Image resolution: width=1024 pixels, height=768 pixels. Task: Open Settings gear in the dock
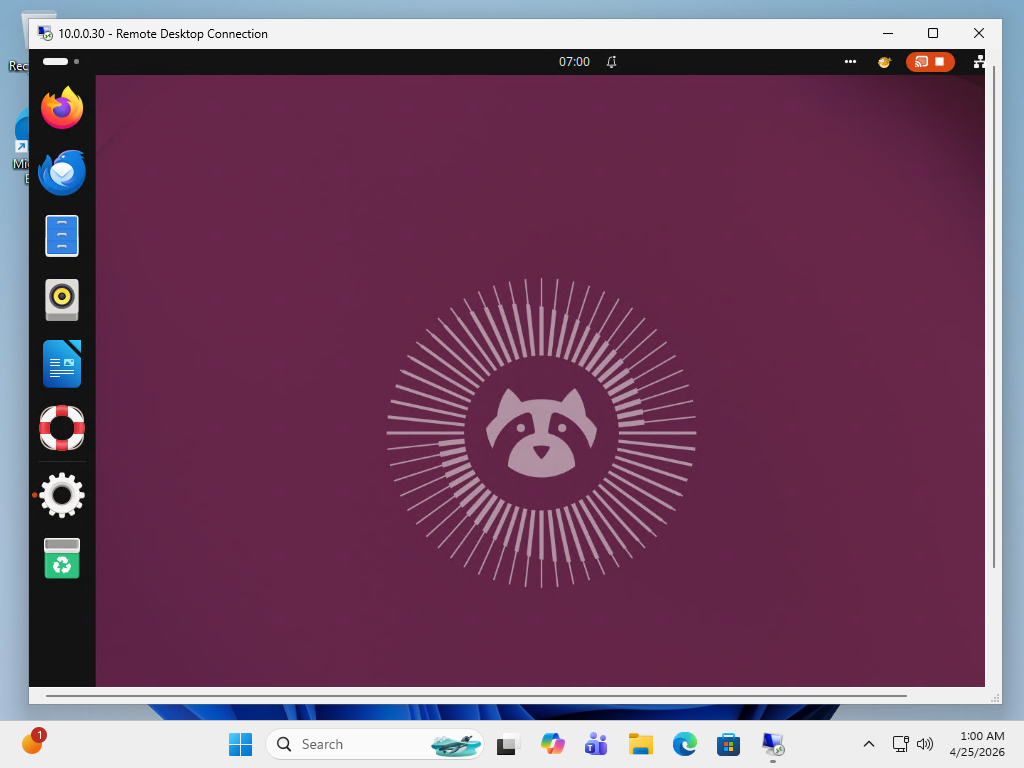tap(62, 495)
